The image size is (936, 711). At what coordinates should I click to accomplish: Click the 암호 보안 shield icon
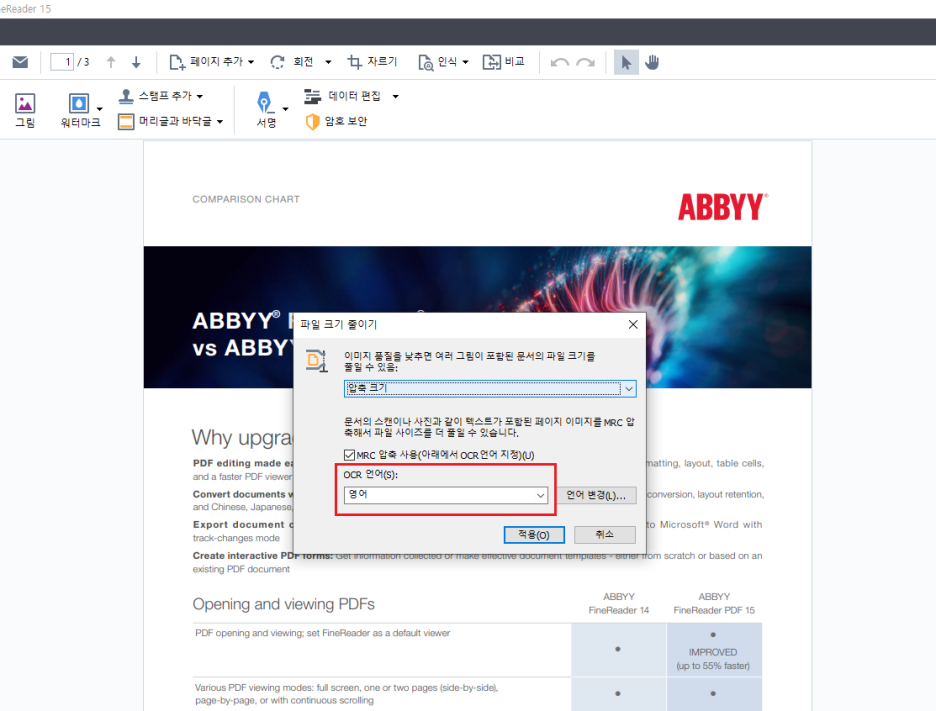pyautogui.click(x=312, y=122)
